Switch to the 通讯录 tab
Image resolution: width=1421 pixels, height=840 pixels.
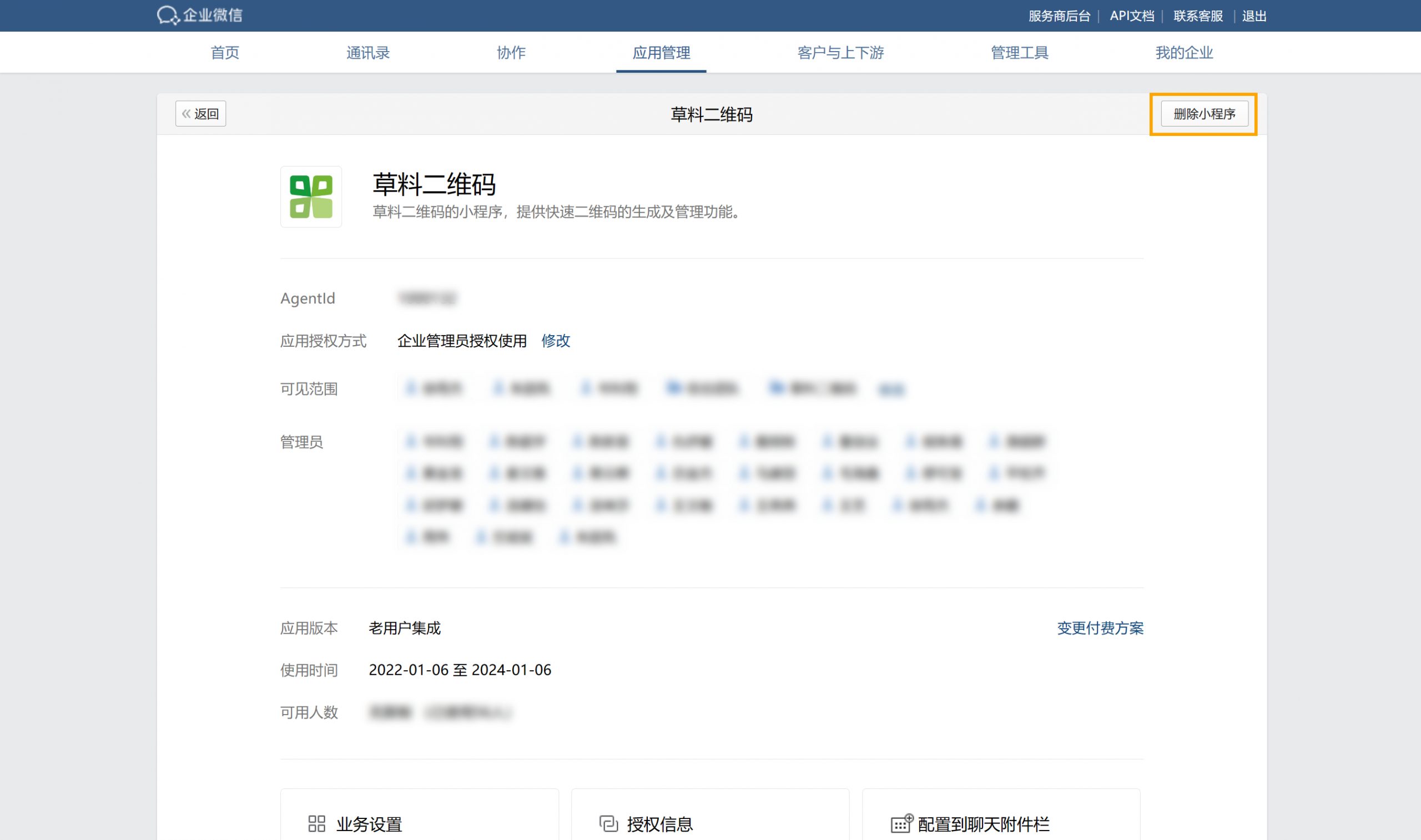coord(368,53)
